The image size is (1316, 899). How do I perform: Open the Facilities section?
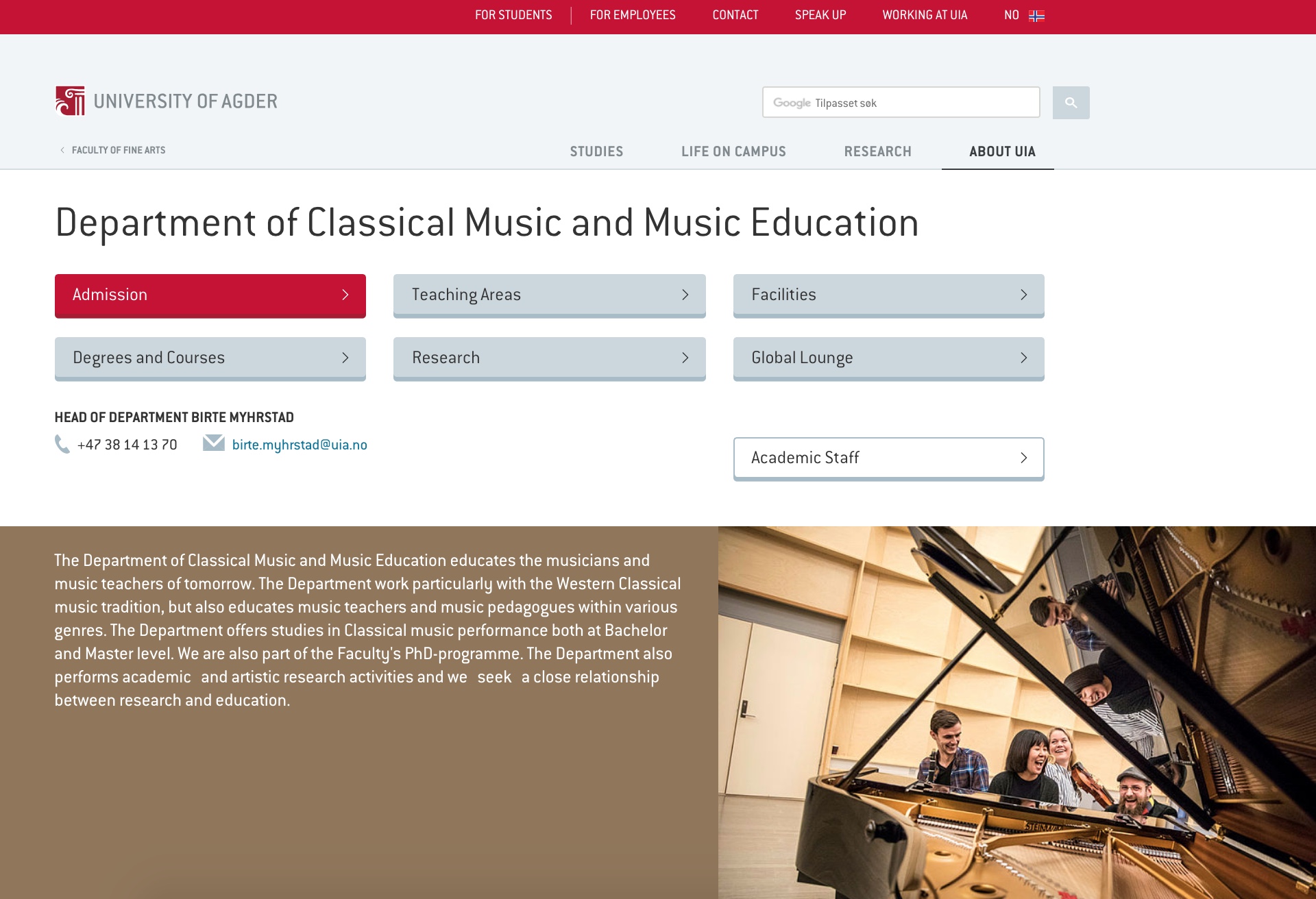pos(888,295)
